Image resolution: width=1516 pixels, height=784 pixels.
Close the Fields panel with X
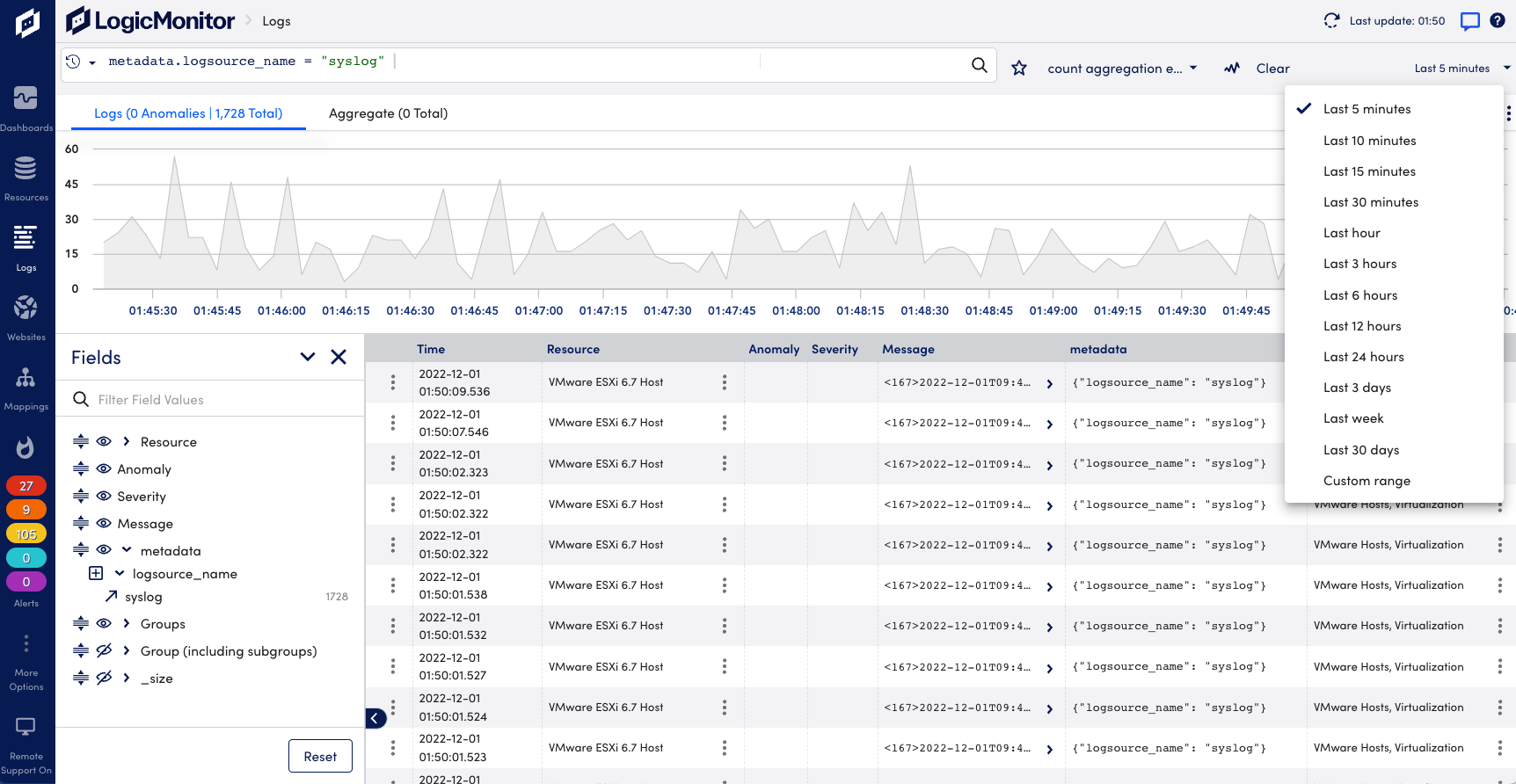(x=339, y=357)
